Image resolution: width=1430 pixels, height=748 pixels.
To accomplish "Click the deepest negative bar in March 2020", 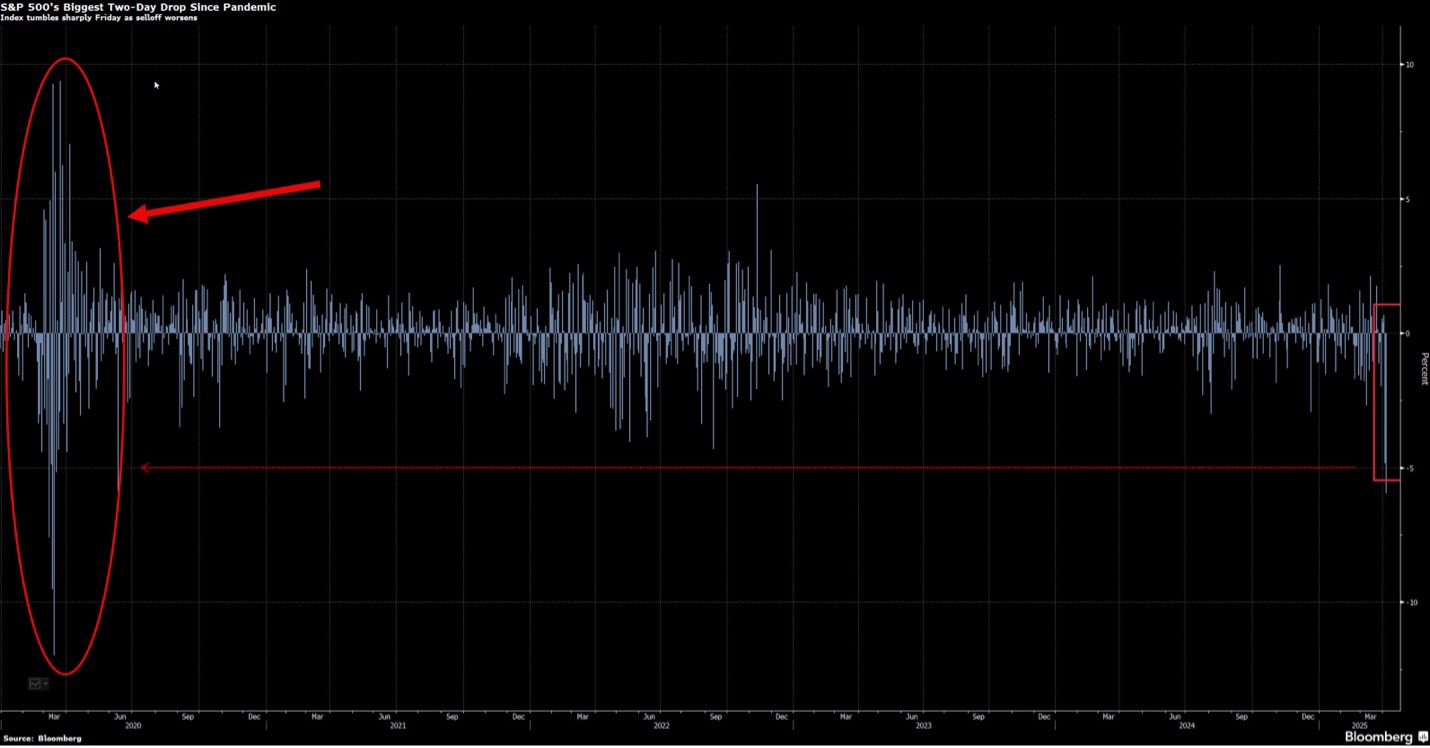I will (x=54, y=494).
